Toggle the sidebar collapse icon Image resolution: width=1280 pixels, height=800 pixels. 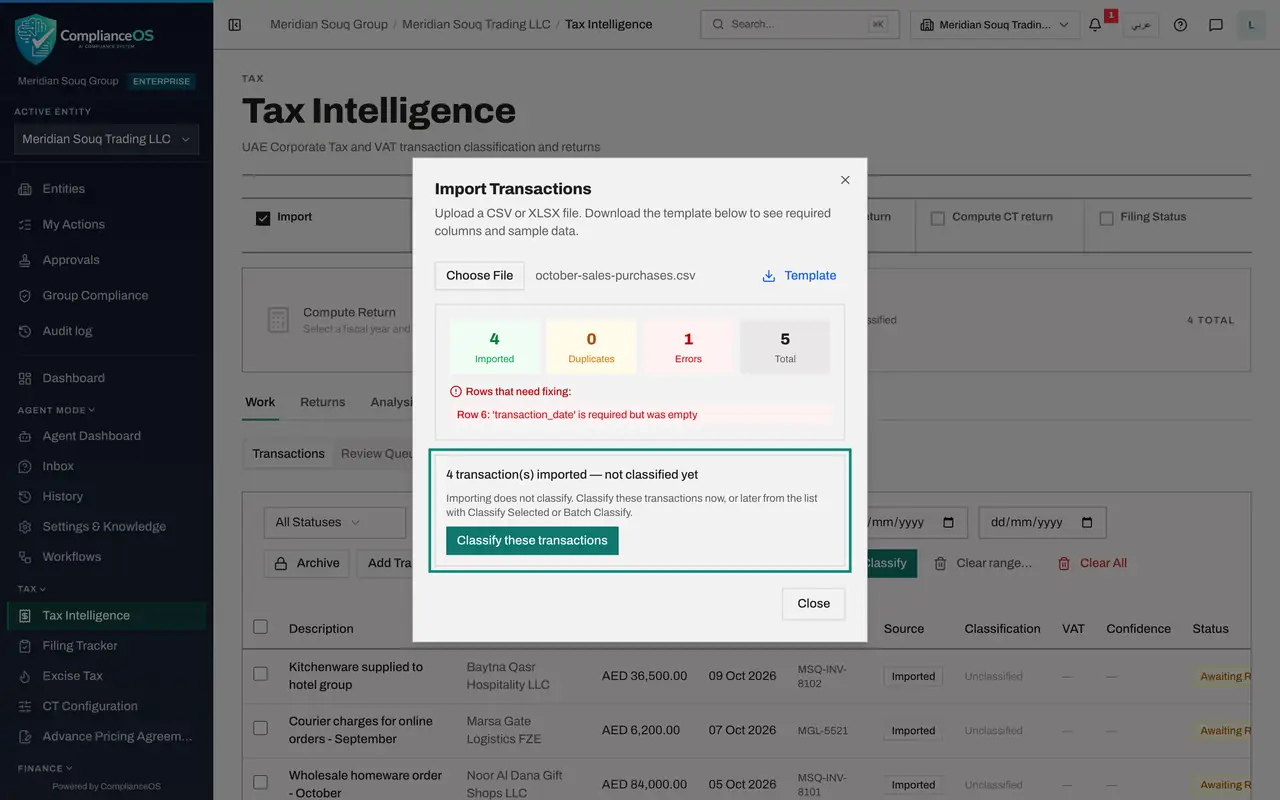[x=235, y=25]
